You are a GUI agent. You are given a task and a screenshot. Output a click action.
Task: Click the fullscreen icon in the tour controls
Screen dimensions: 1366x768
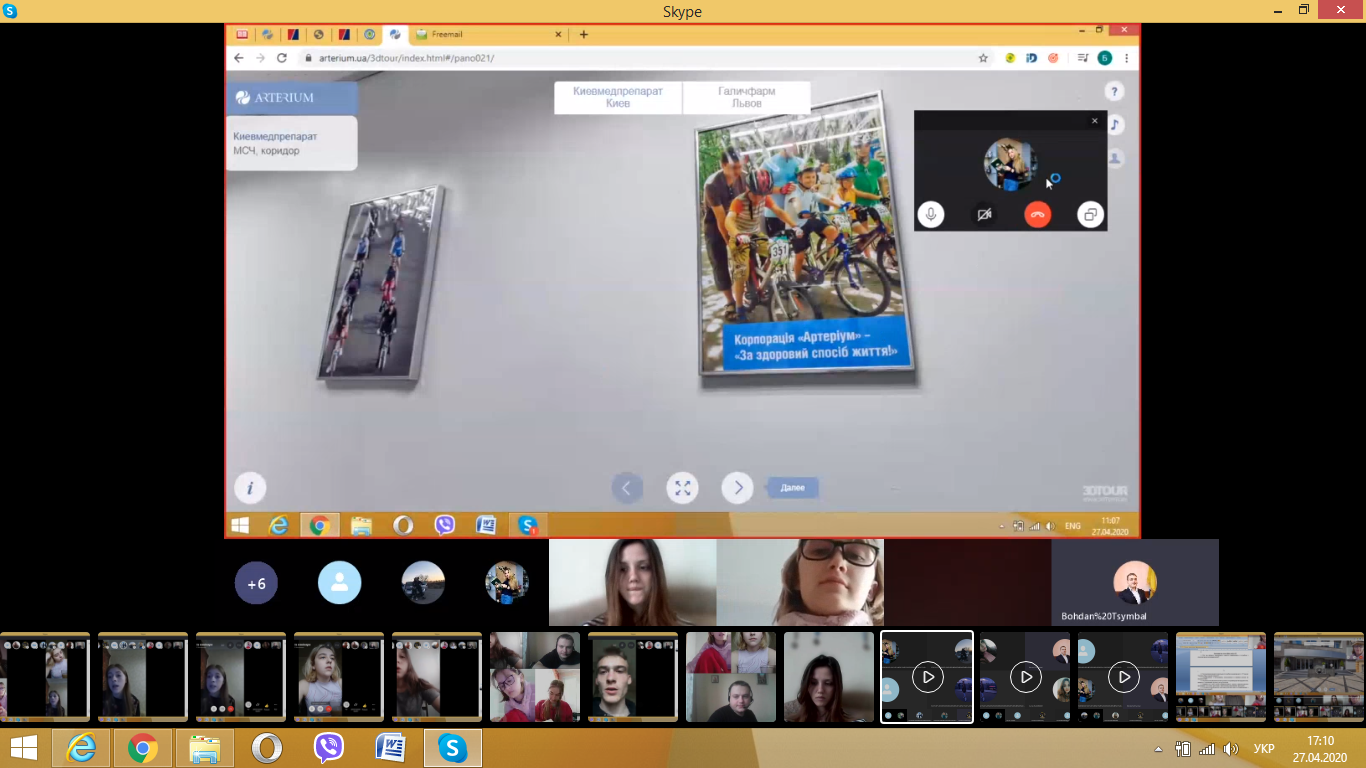[x=683, y=488]
